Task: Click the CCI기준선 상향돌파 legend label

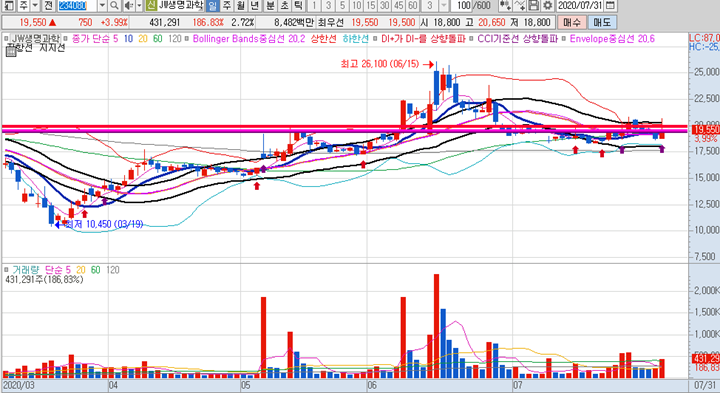Action: (x=518, y=39)
